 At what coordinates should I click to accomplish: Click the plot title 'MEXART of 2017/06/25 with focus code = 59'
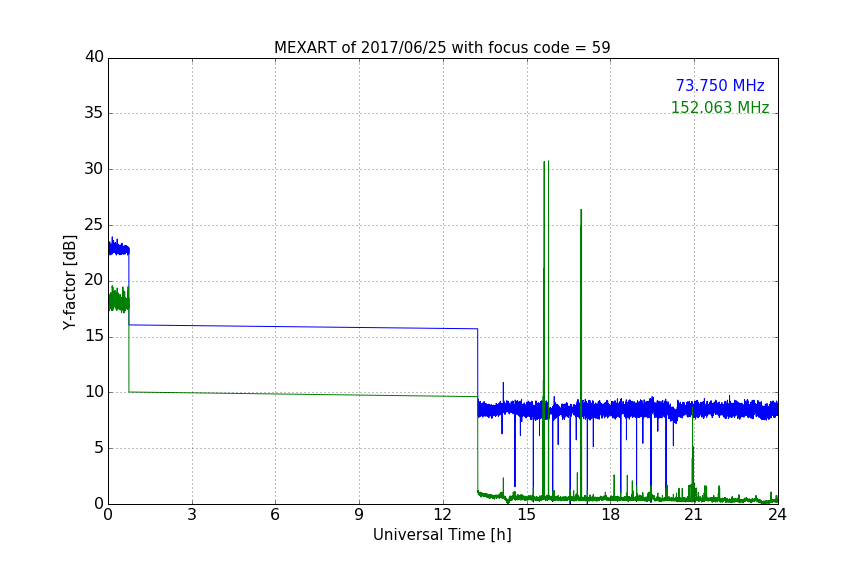442,47
